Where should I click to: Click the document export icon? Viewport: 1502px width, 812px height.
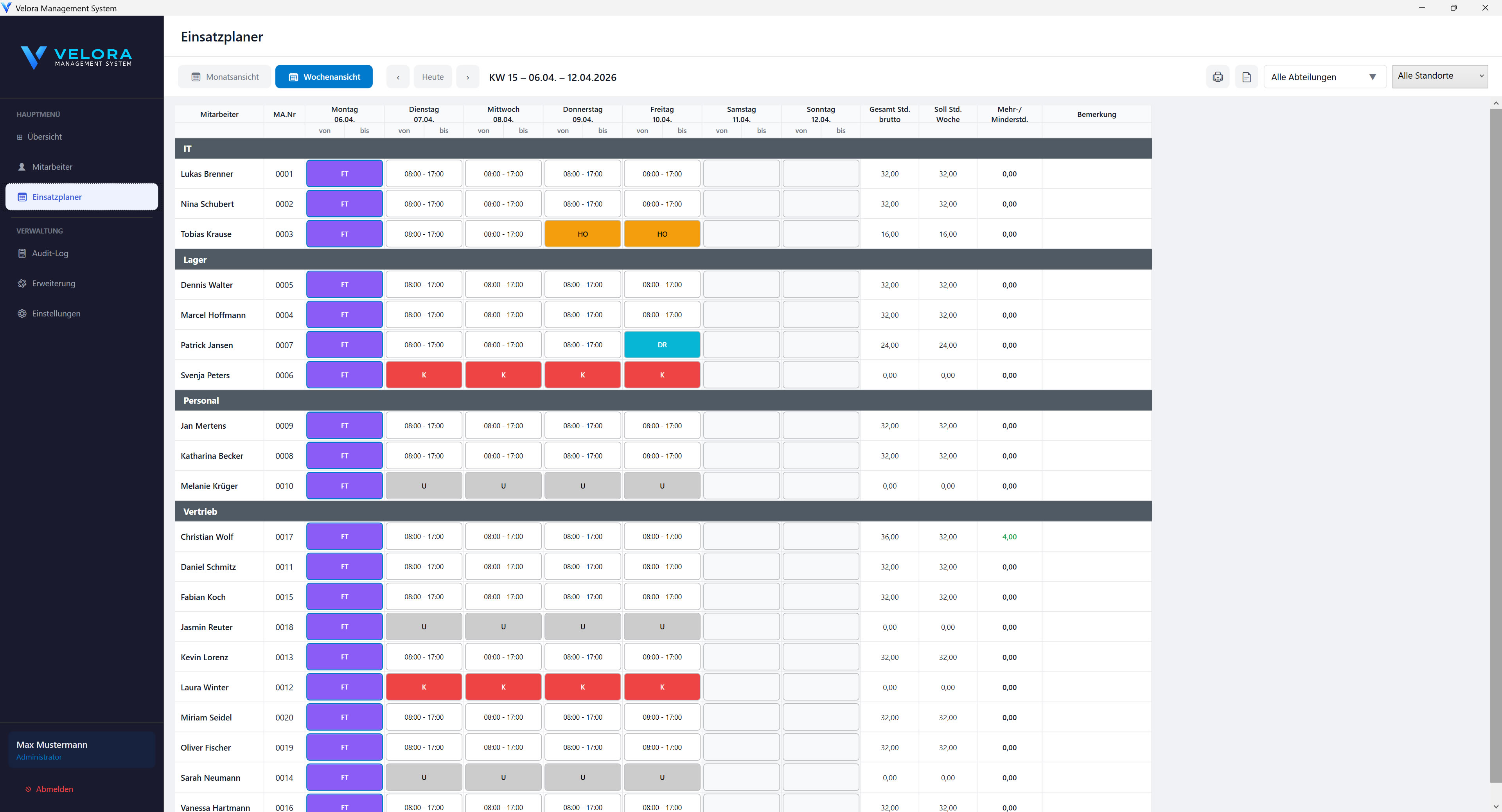(1246, 77)
